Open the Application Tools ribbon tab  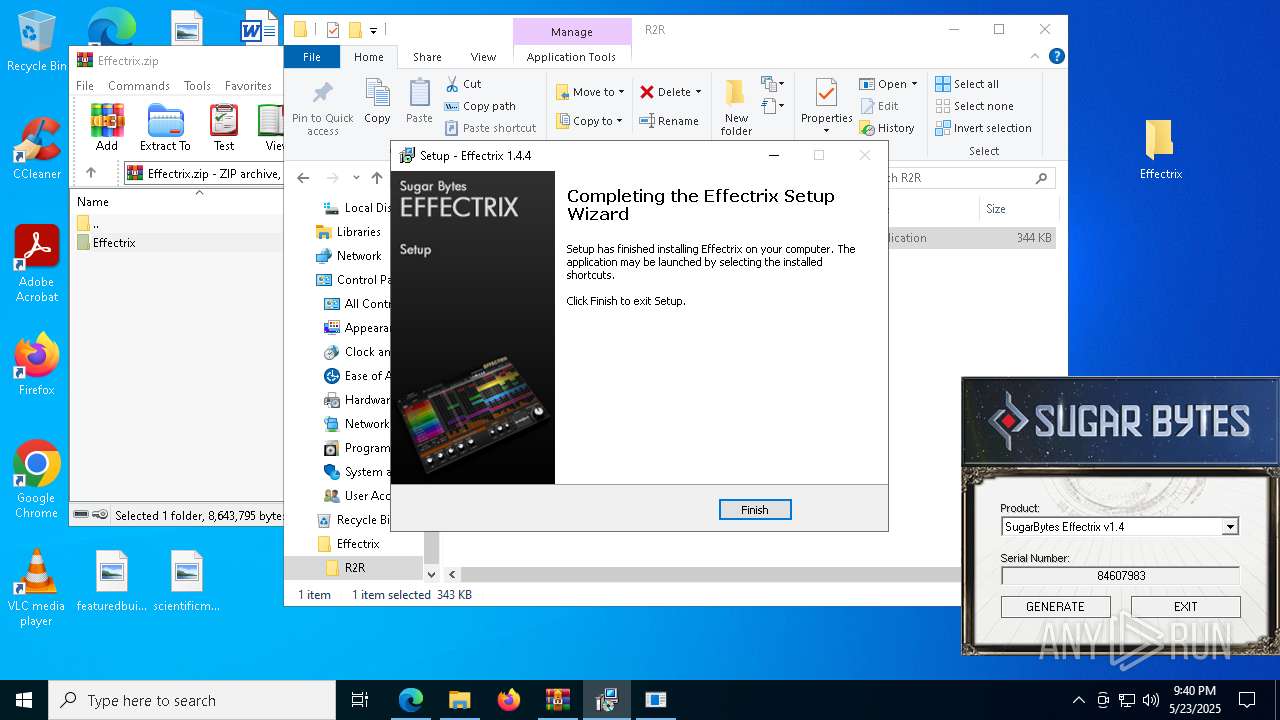point(571,57)
